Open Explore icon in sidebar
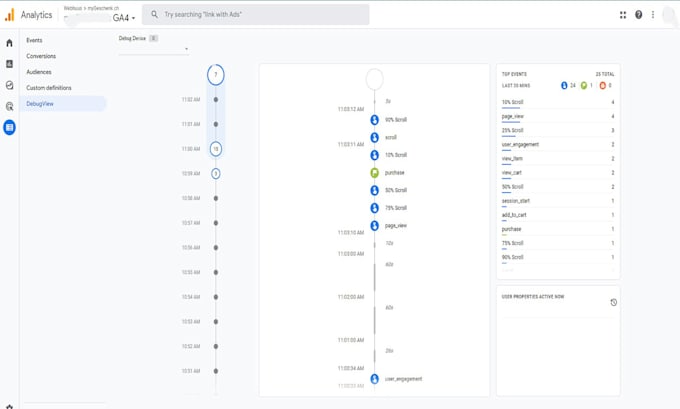The image size is (680, 409). coord(9,85)
